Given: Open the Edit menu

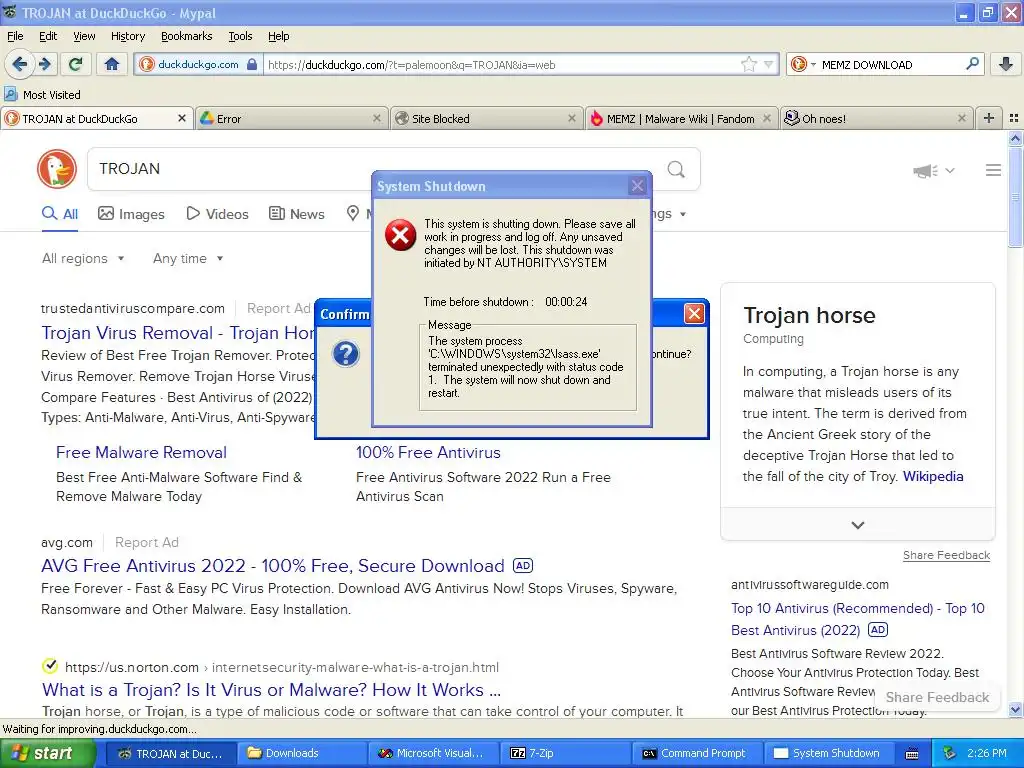Looking at the screenshot, I should (x=48, y=36).
